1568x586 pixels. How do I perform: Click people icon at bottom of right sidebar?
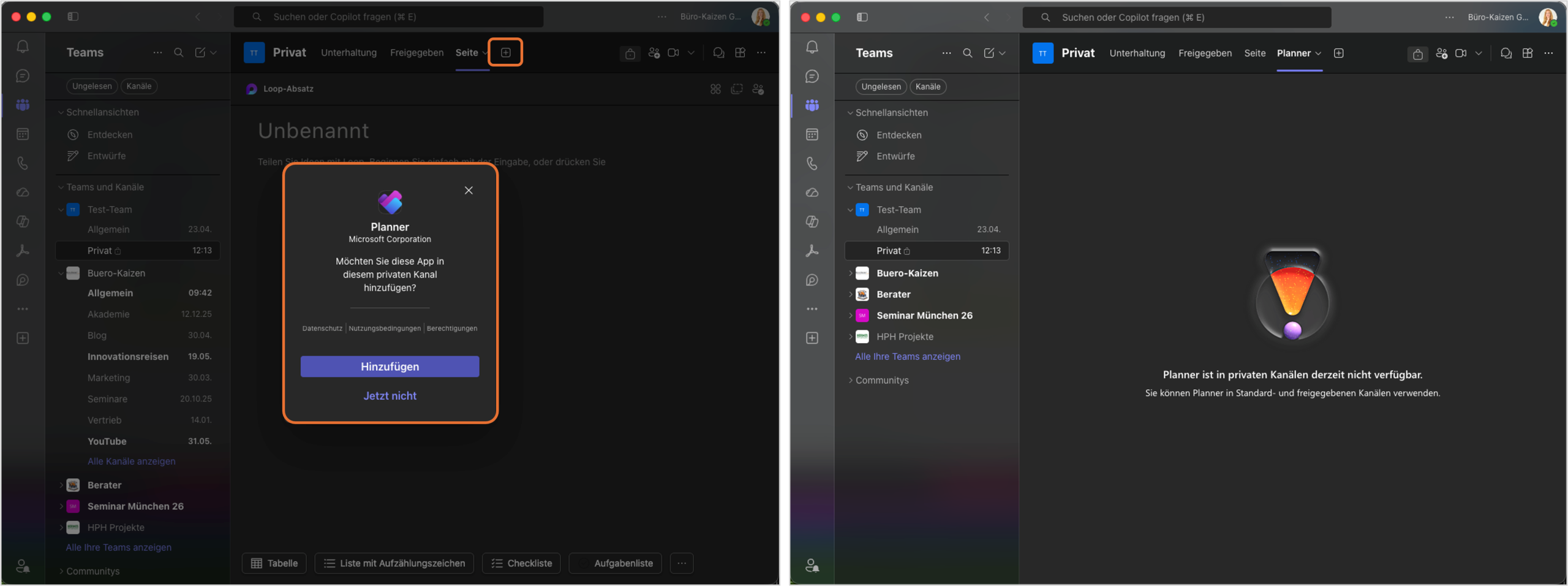click(812, 565)
